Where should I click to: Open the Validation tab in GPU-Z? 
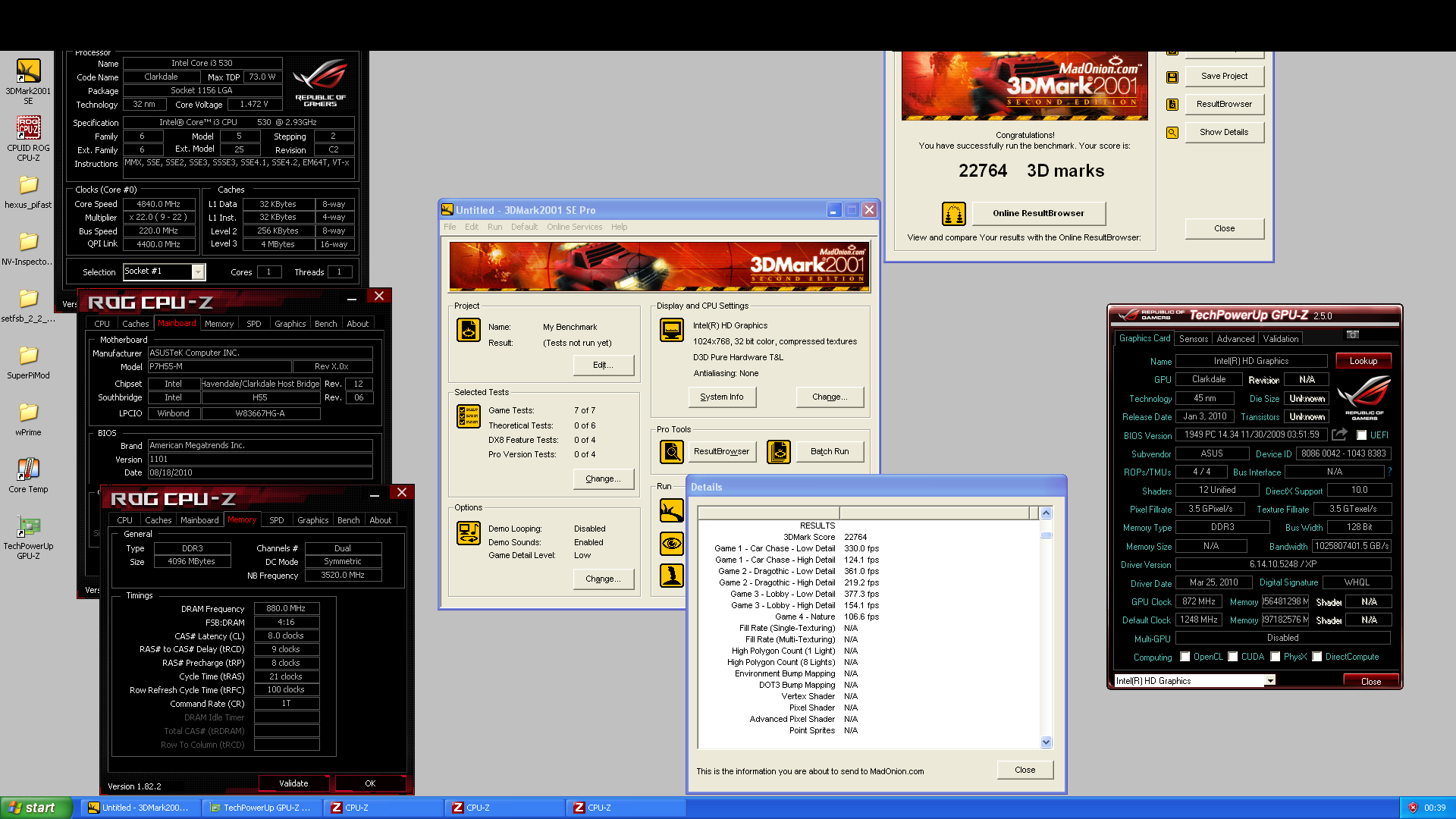pyautogui.click(x=1281, y=339)
